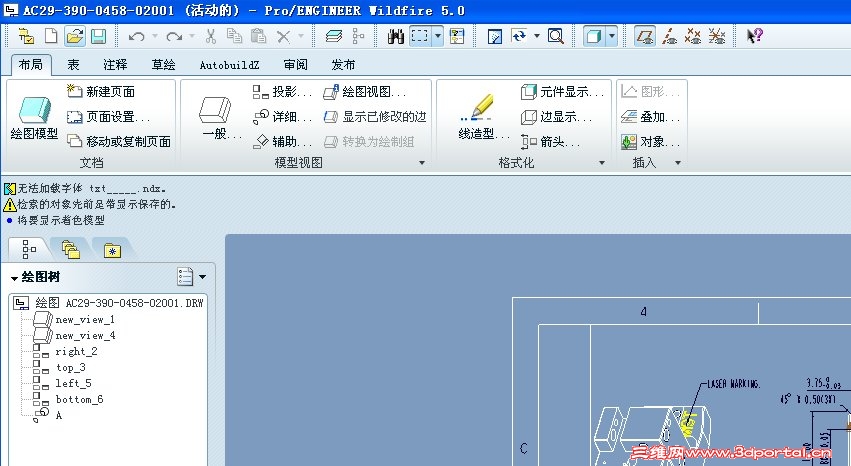The width and height of the screenshot is (851, 466).
Task: Click 对象 object insert button
Action: pos(650,142)
